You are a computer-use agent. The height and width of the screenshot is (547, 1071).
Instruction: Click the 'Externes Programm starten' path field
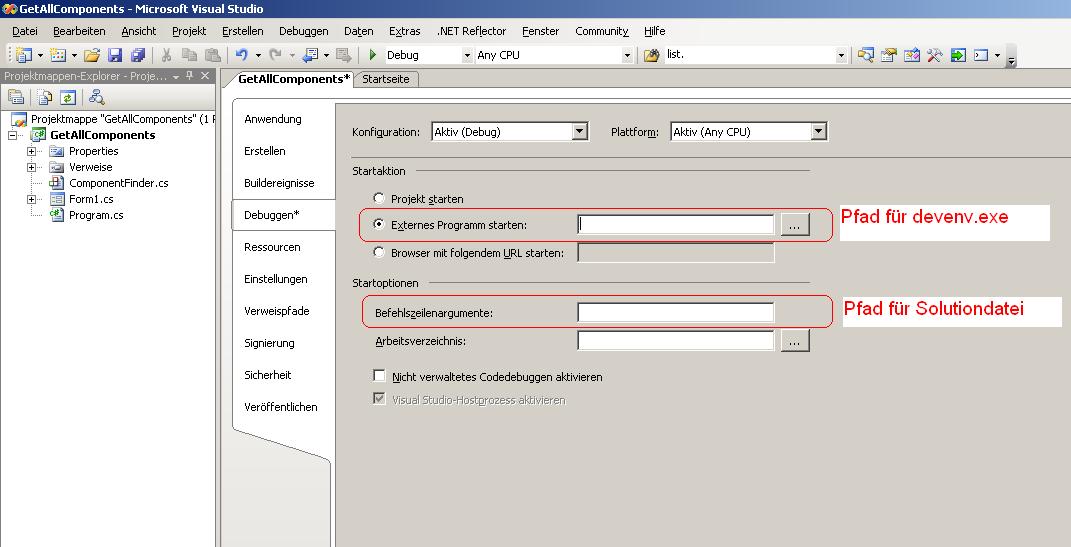(x=676, y=225)
